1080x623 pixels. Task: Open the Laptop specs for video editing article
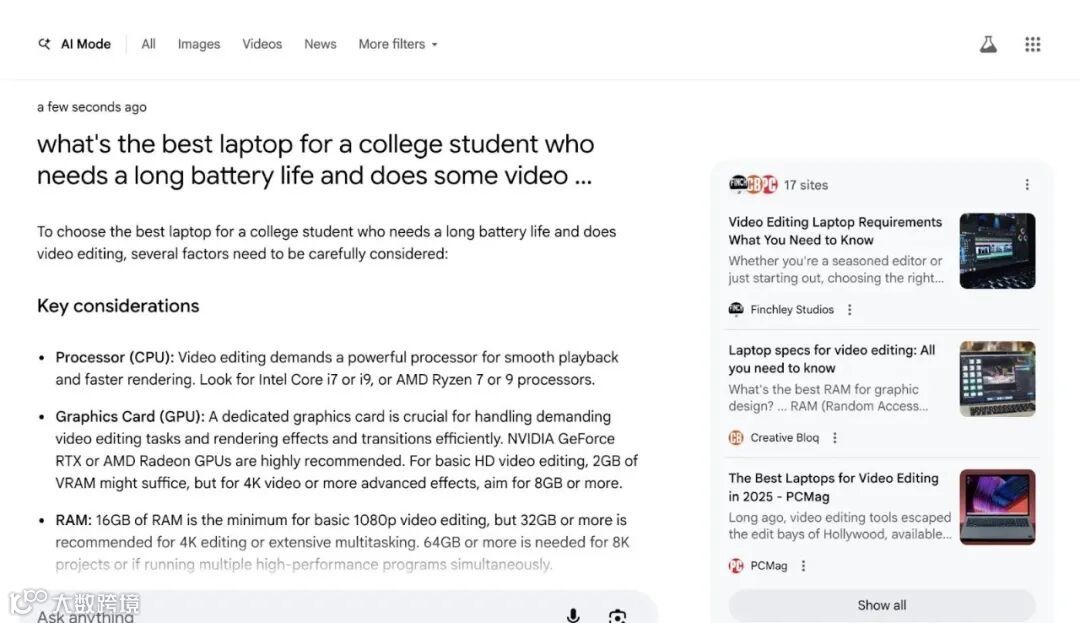coord(832,359)
